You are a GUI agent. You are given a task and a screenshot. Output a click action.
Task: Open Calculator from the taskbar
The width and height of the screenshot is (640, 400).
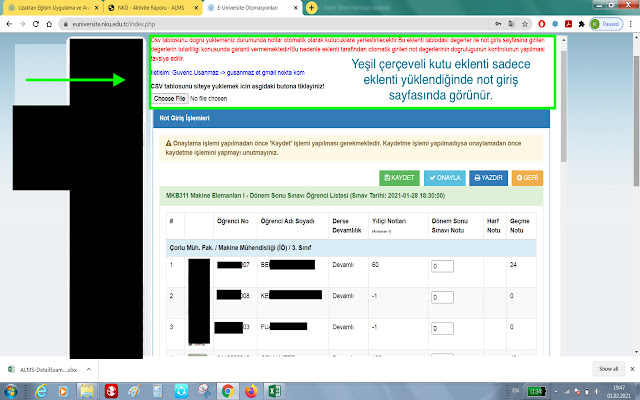(x=158, y=391)
